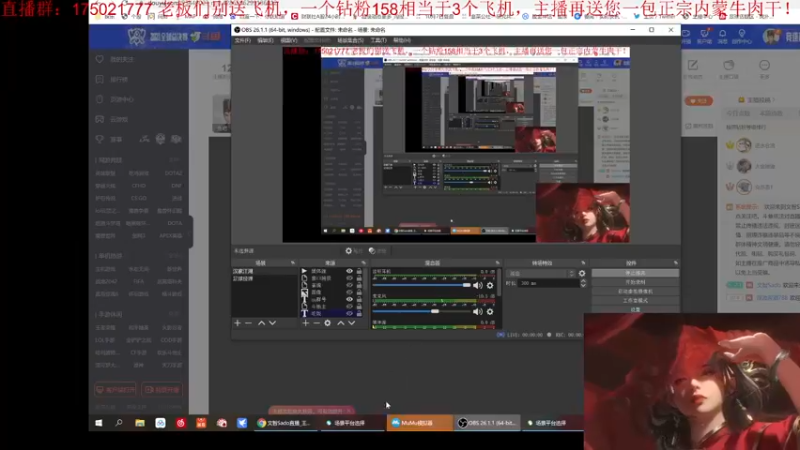Pop out the 控件 Controls dock
Image resolution: width=800 pixels, height=450 pixels.
[676, 263]
